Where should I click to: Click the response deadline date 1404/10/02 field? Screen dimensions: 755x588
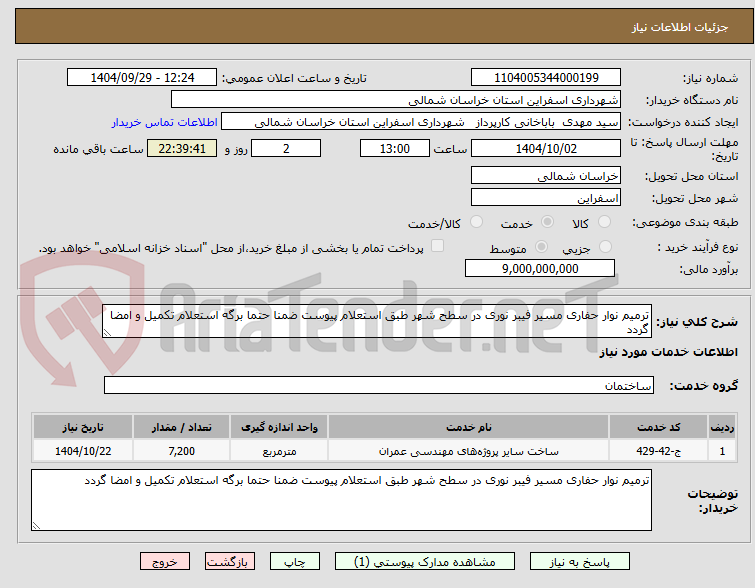546,148
